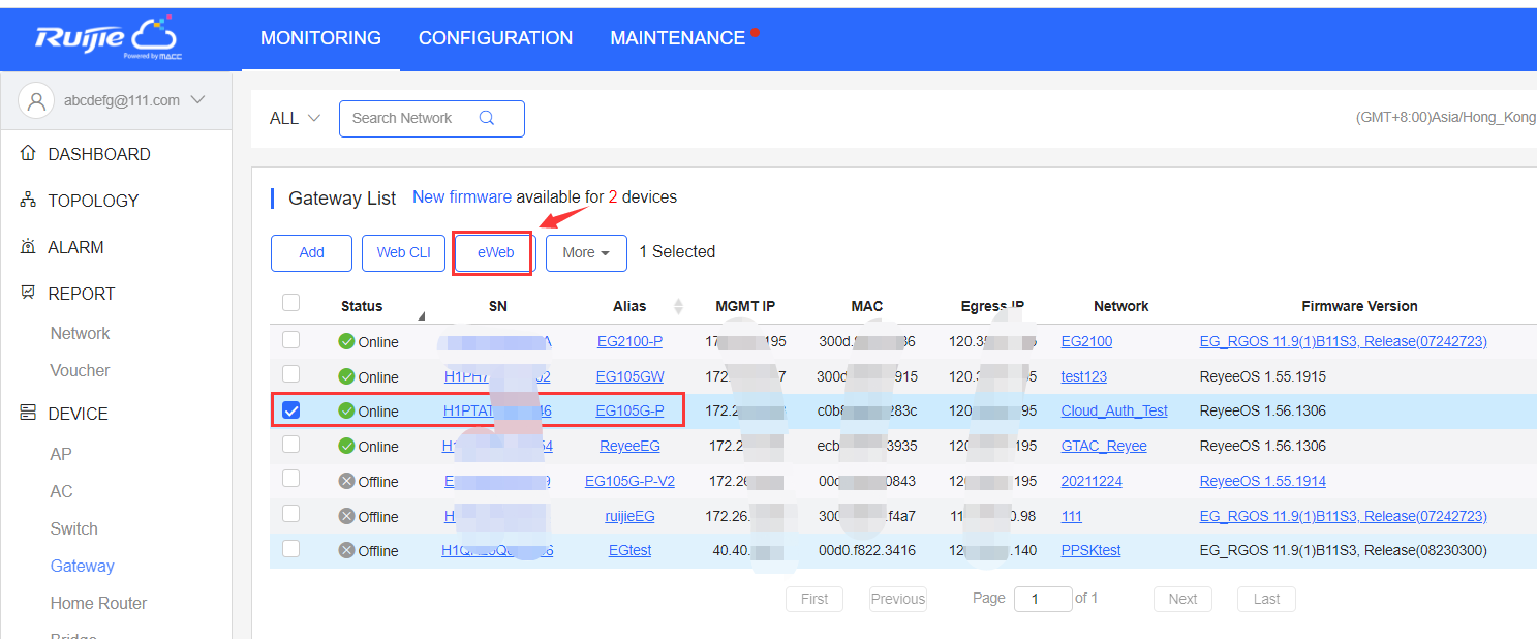Open the ALL network dropdown
The height and width of the screenshot is (639, 1537).
295,118
